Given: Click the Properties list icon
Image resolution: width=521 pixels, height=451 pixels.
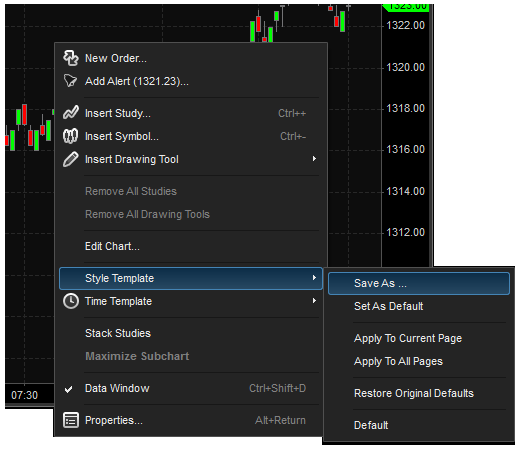Looking at the screenshot, I should click(71, 420).
